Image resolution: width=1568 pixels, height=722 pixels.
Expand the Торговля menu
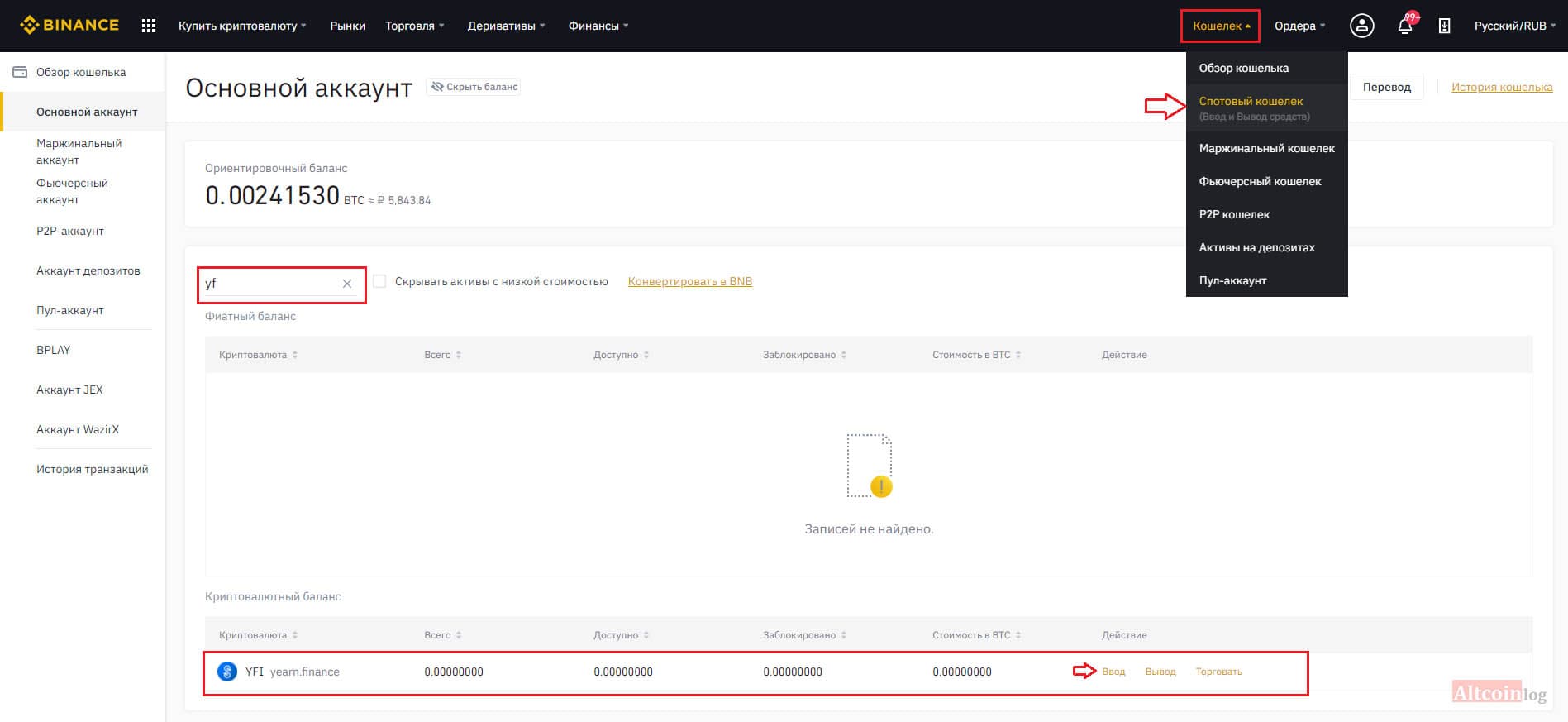click(x=414, y=26)
